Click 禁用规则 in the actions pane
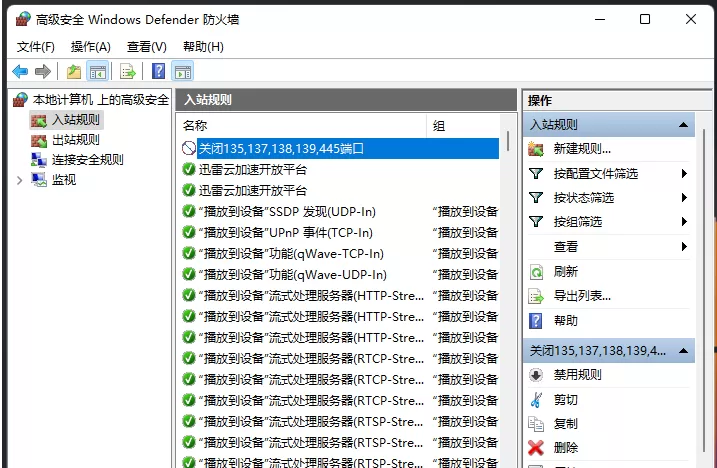The height and width of the screenshot is (468, 717). pos(578,375)
